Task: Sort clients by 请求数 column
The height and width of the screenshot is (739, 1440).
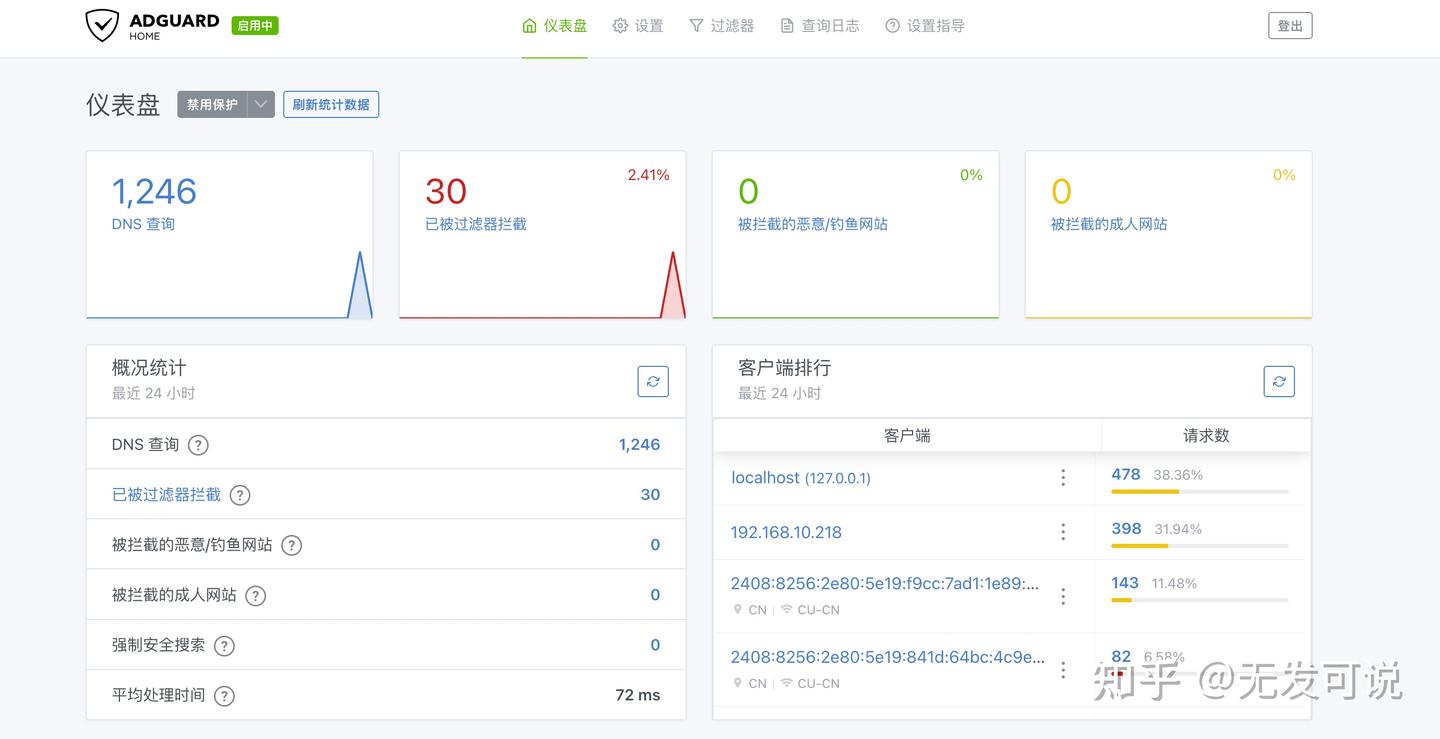Action: pyautogui.click(x=1205, y=435)
